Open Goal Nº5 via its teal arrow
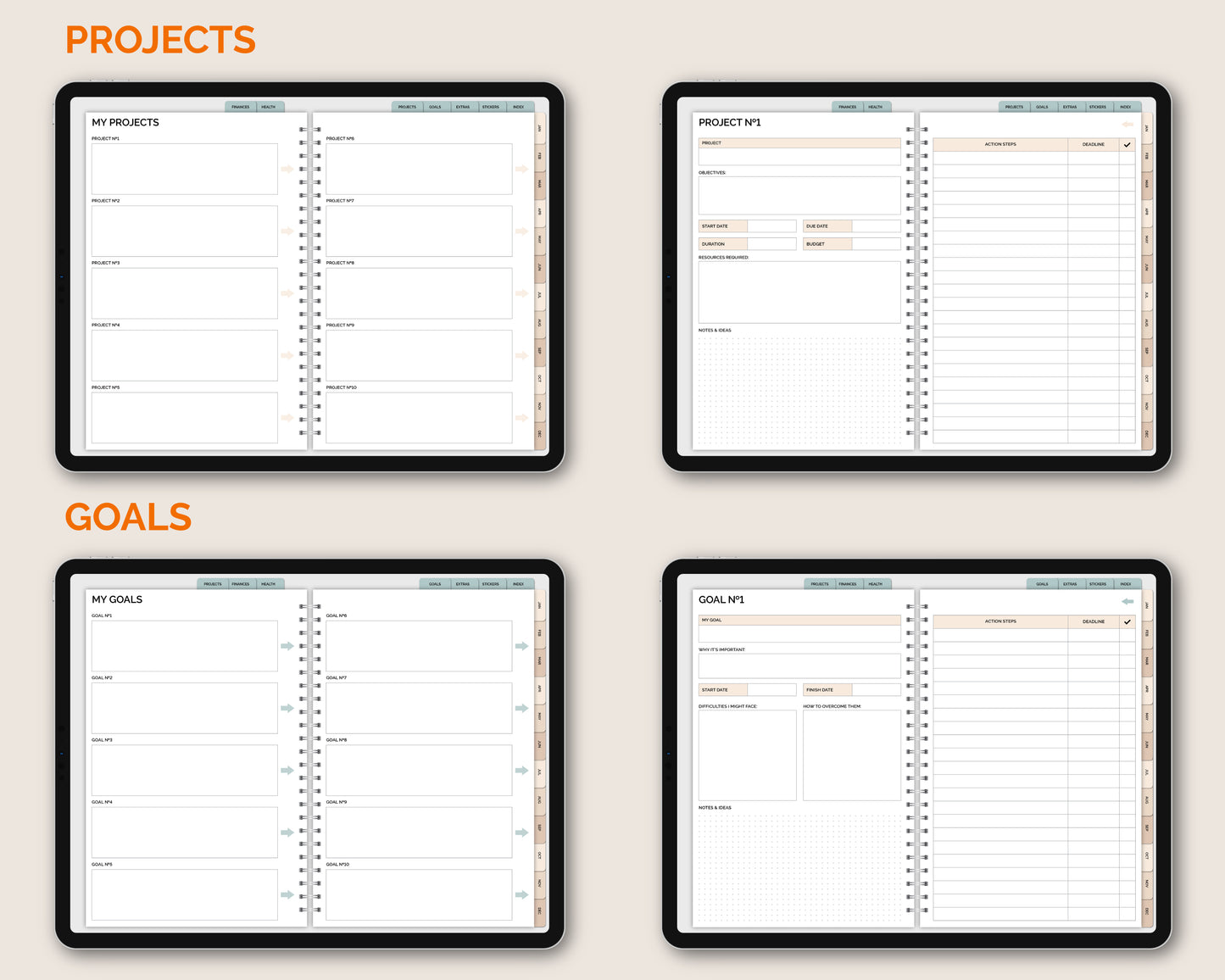This screenshot has width=1225, height=980. (x=287, y=894)
